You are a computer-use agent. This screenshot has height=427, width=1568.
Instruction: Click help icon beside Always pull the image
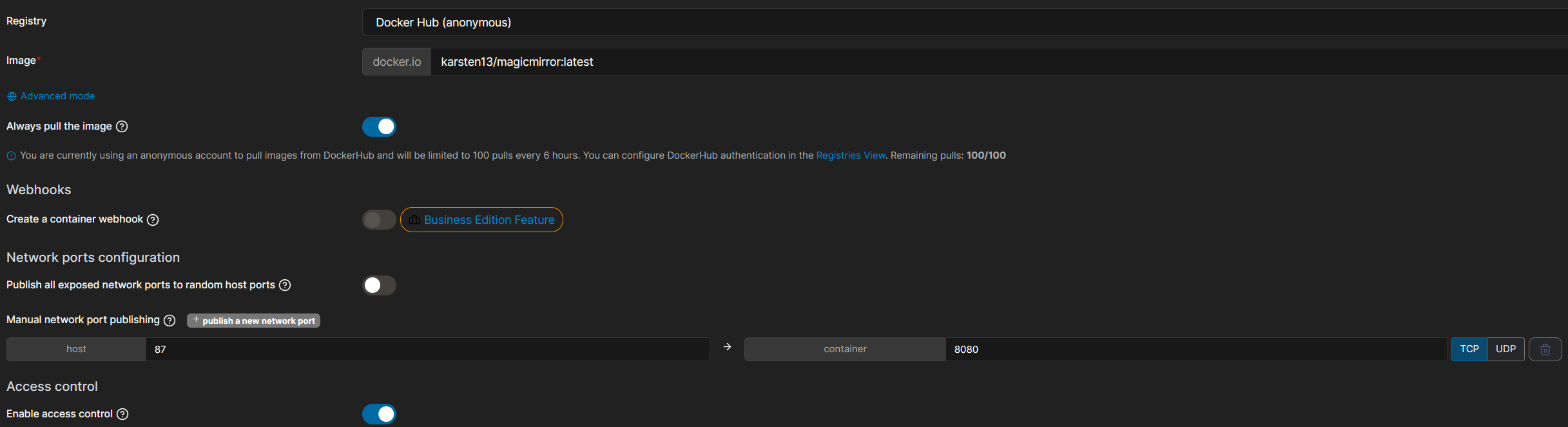click(122, 126)
